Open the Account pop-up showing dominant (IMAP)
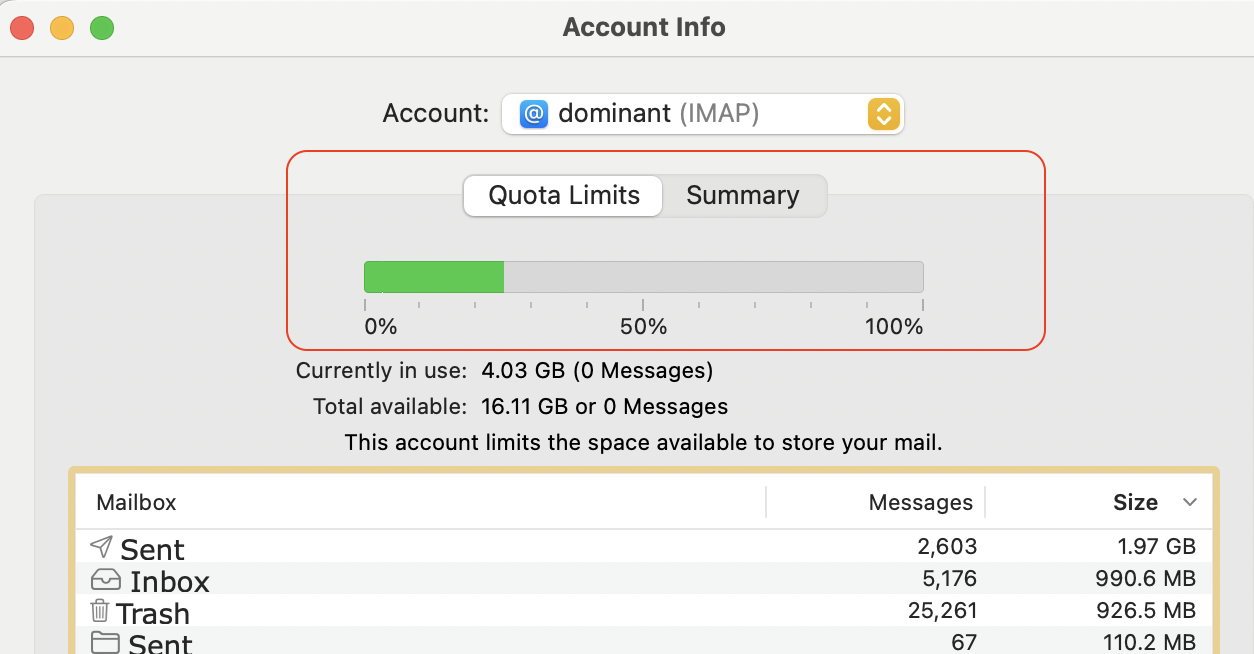Viewport: 1254px width, 654px height. 702,114
